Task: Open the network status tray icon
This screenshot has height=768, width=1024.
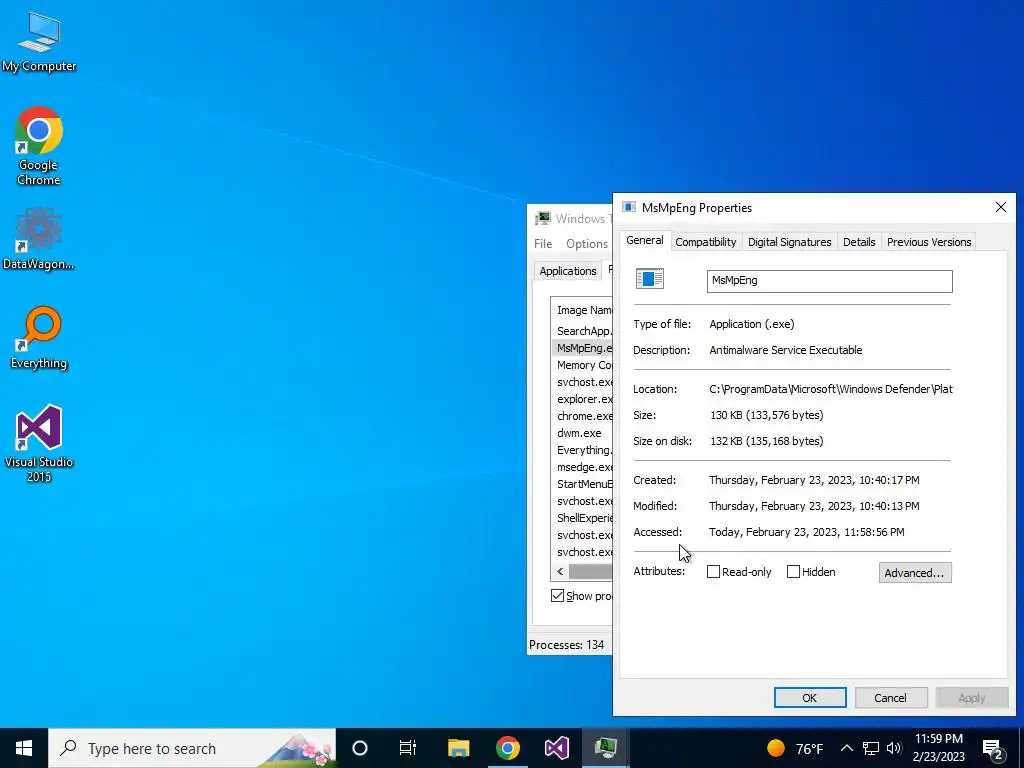Action: coord(871,748)
